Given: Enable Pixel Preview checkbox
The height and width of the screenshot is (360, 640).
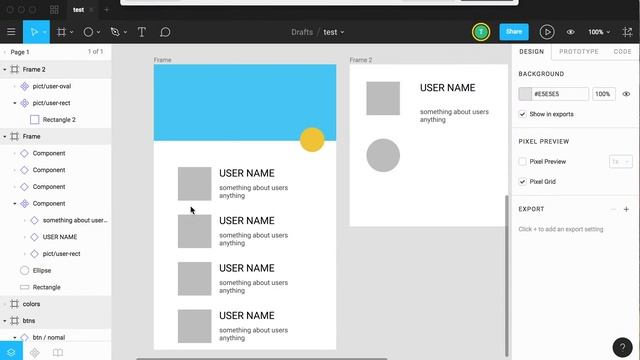Looking at the screenshot, I should [x=522, y=162].
